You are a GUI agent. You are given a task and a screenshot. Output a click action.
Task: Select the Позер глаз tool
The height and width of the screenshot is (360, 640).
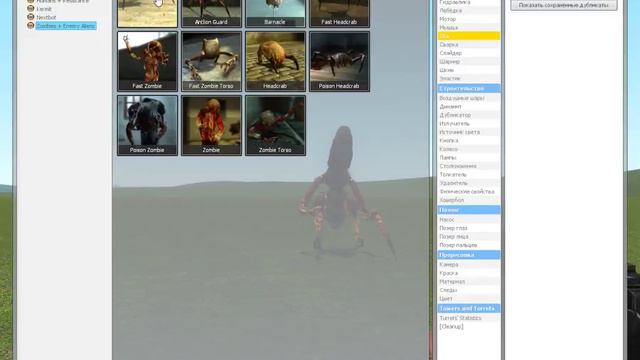[469, 228]
